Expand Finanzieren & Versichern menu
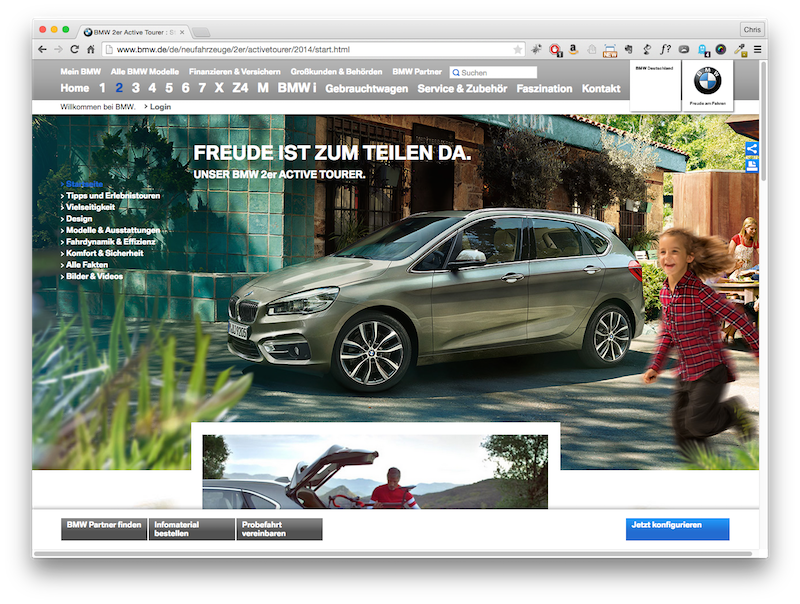This screenshot has width=800, height=604. pos(235,72)
